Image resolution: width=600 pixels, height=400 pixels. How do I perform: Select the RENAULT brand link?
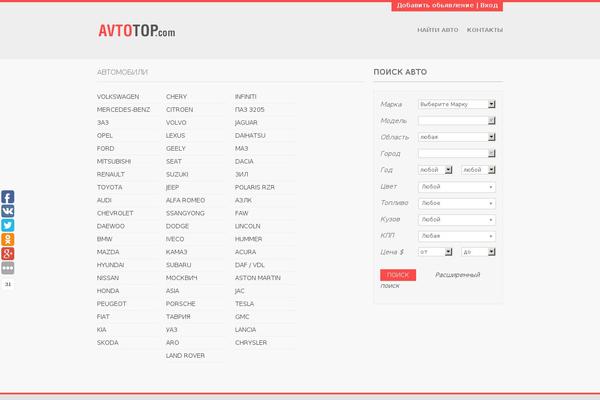click(111, 175)
